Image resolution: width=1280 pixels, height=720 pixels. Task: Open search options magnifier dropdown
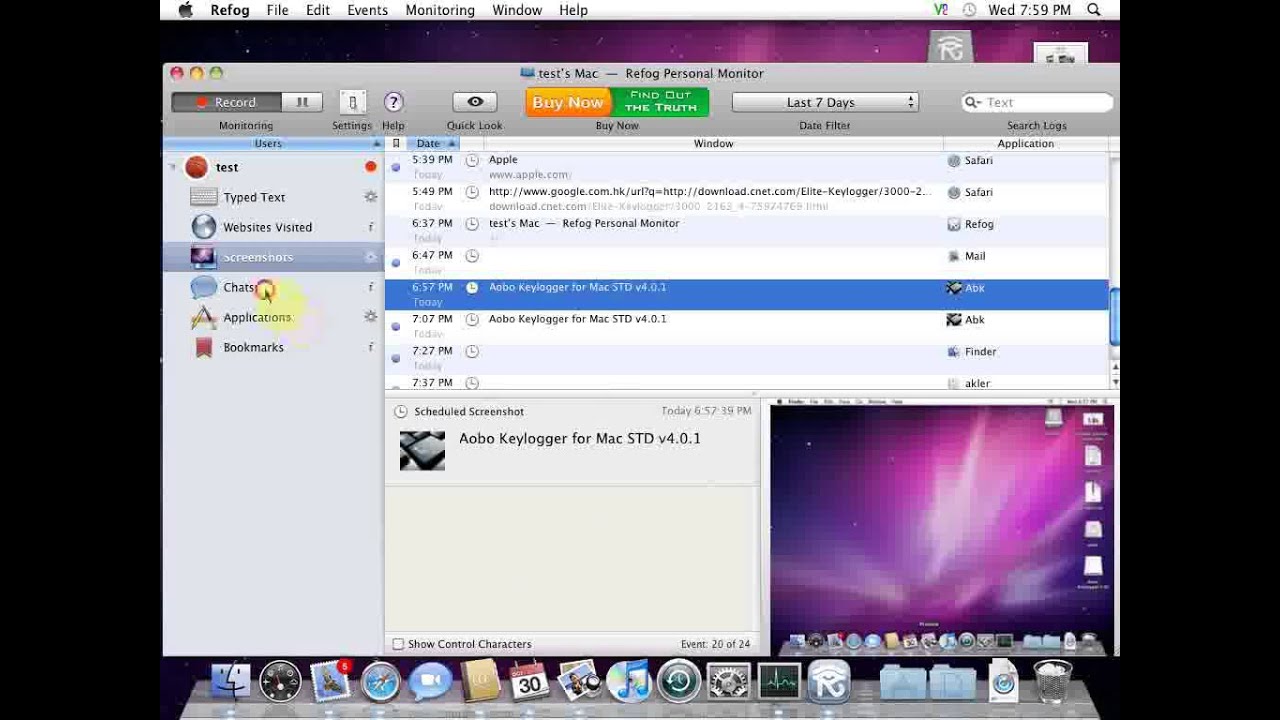pos(972,102)
